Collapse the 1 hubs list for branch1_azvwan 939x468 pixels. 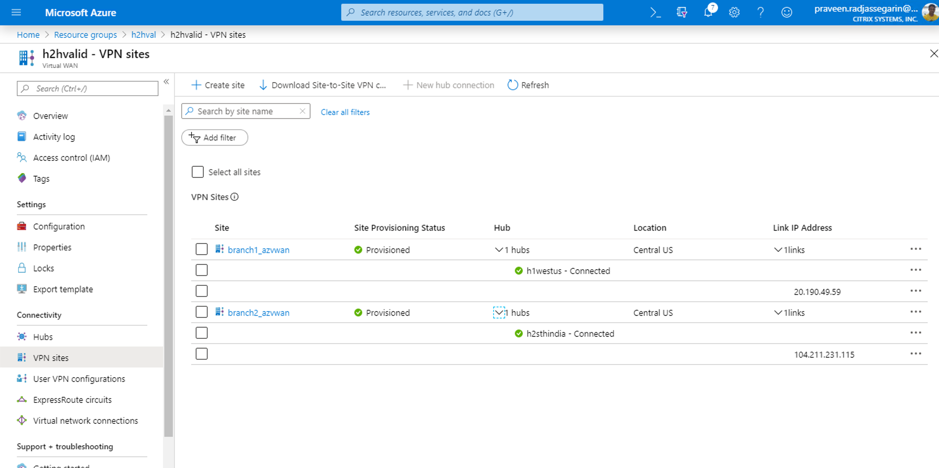tap(498, 250)
